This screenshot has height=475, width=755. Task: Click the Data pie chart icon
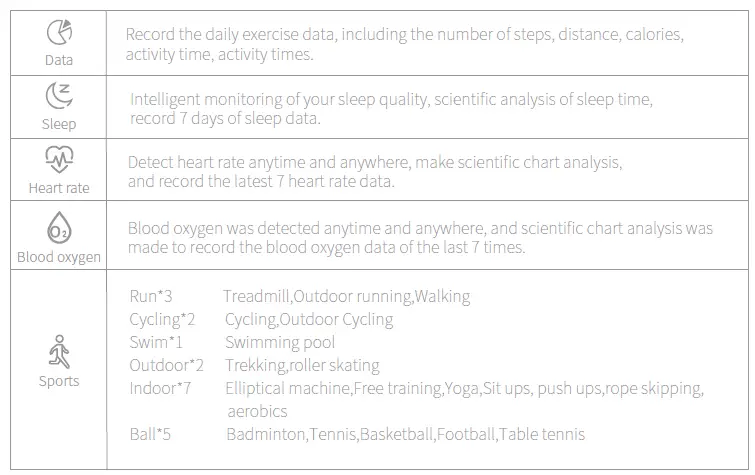59,32
